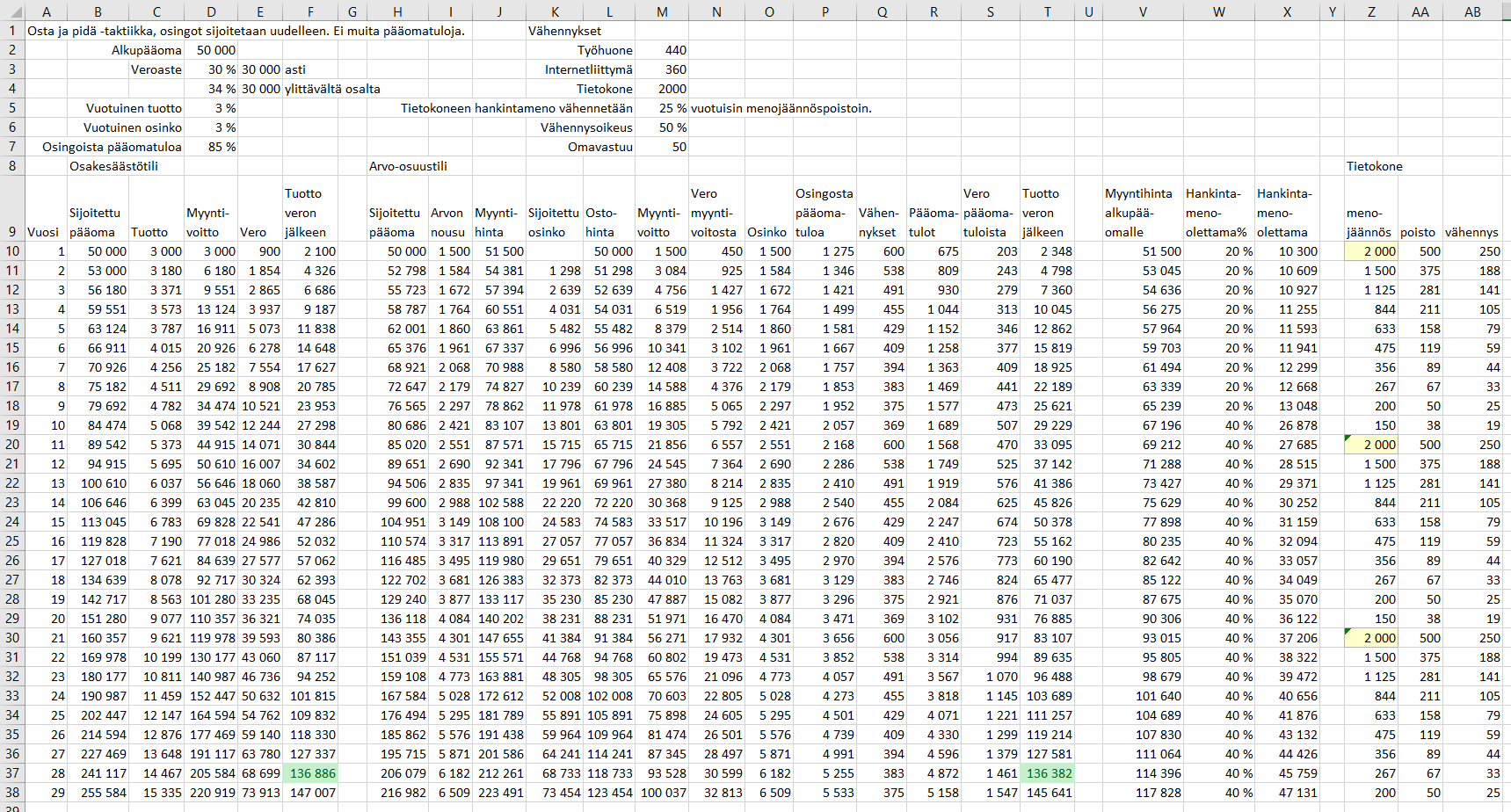1511x812 pixels.
Task: Select column M header
Action: 662,11
